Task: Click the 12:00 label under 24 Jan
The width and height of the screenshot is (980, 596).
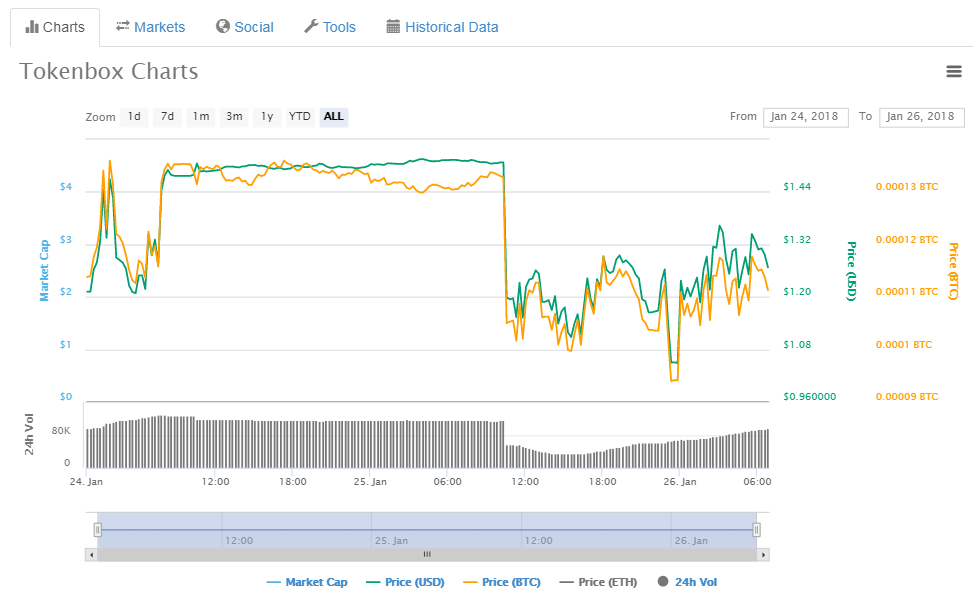Action: point(216,482)
